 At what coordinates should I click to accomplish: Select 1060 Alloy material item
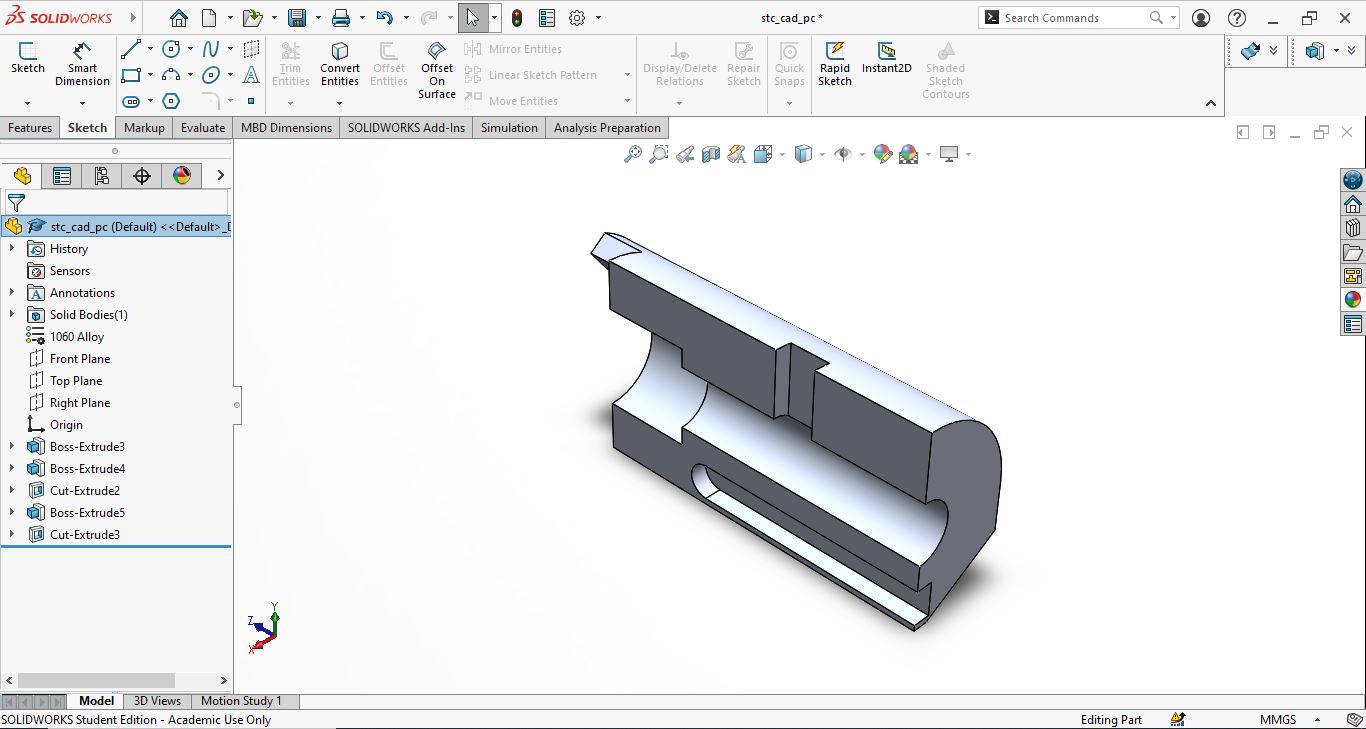pyautogui.click(x=77, y=337)
